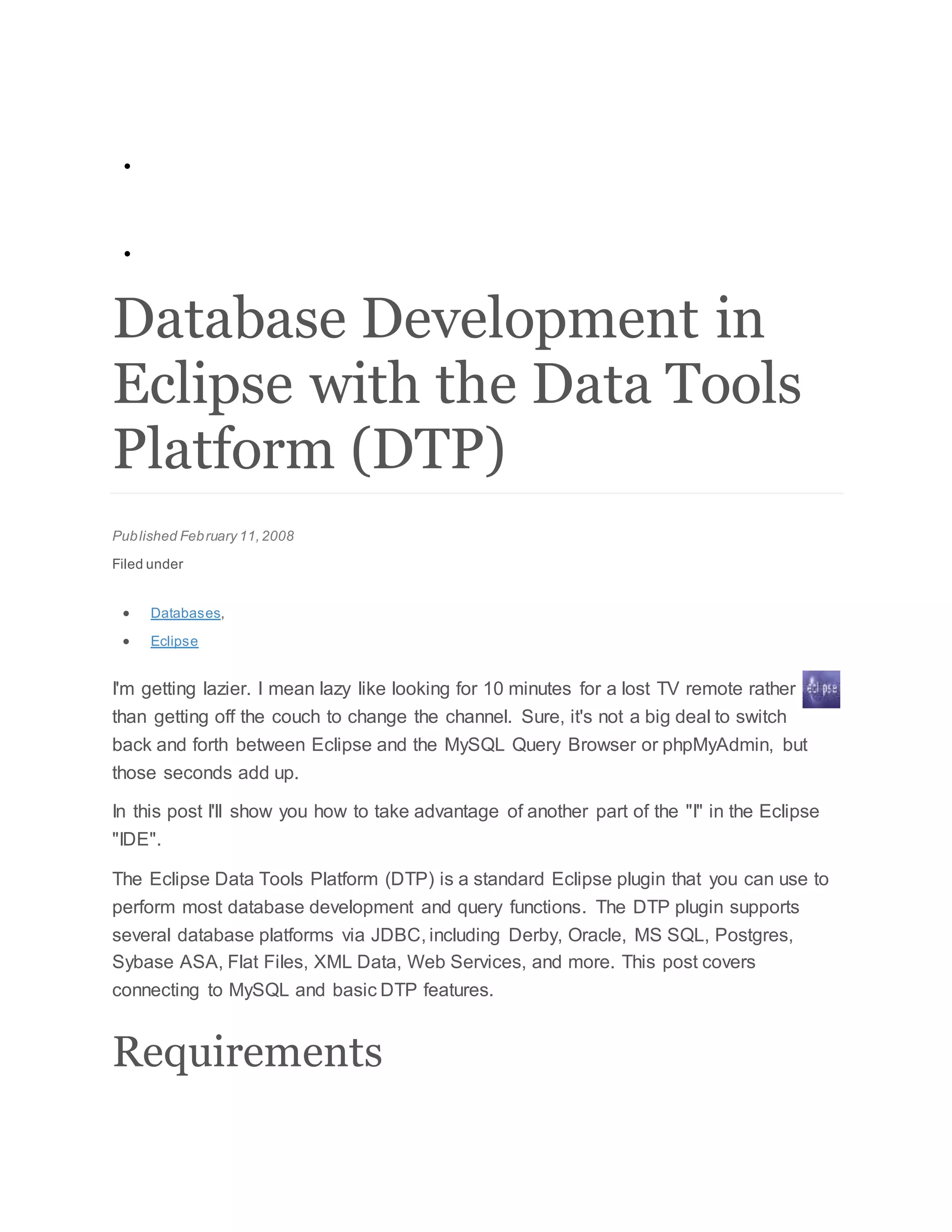Image resolution: width=952 pixels, height=1232 pixels.
Task: Open the Databases category link
Action: coord(185,613)
